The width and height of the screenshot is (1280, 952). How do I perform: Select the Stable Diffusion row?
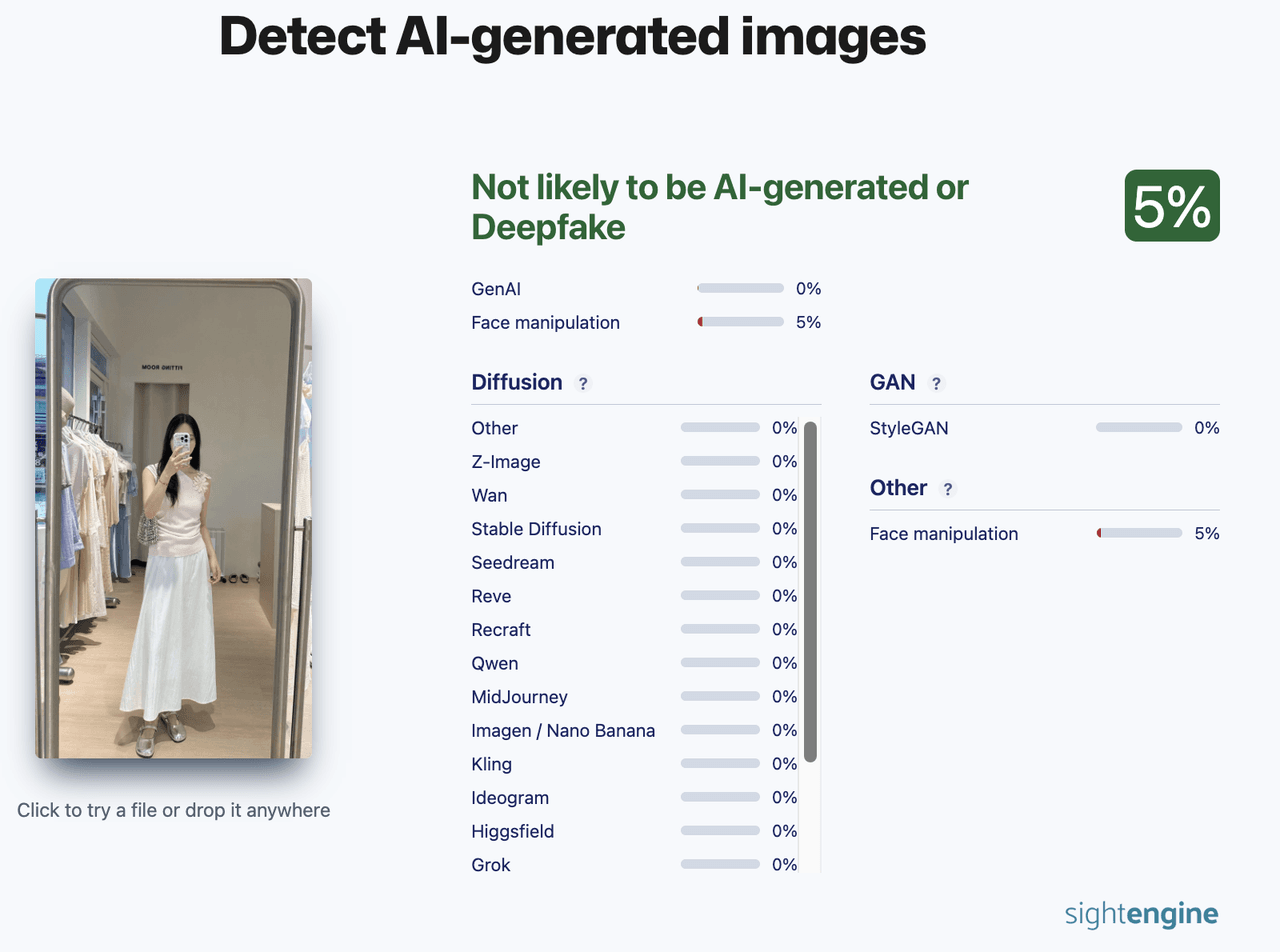click(x=634, y=529)
